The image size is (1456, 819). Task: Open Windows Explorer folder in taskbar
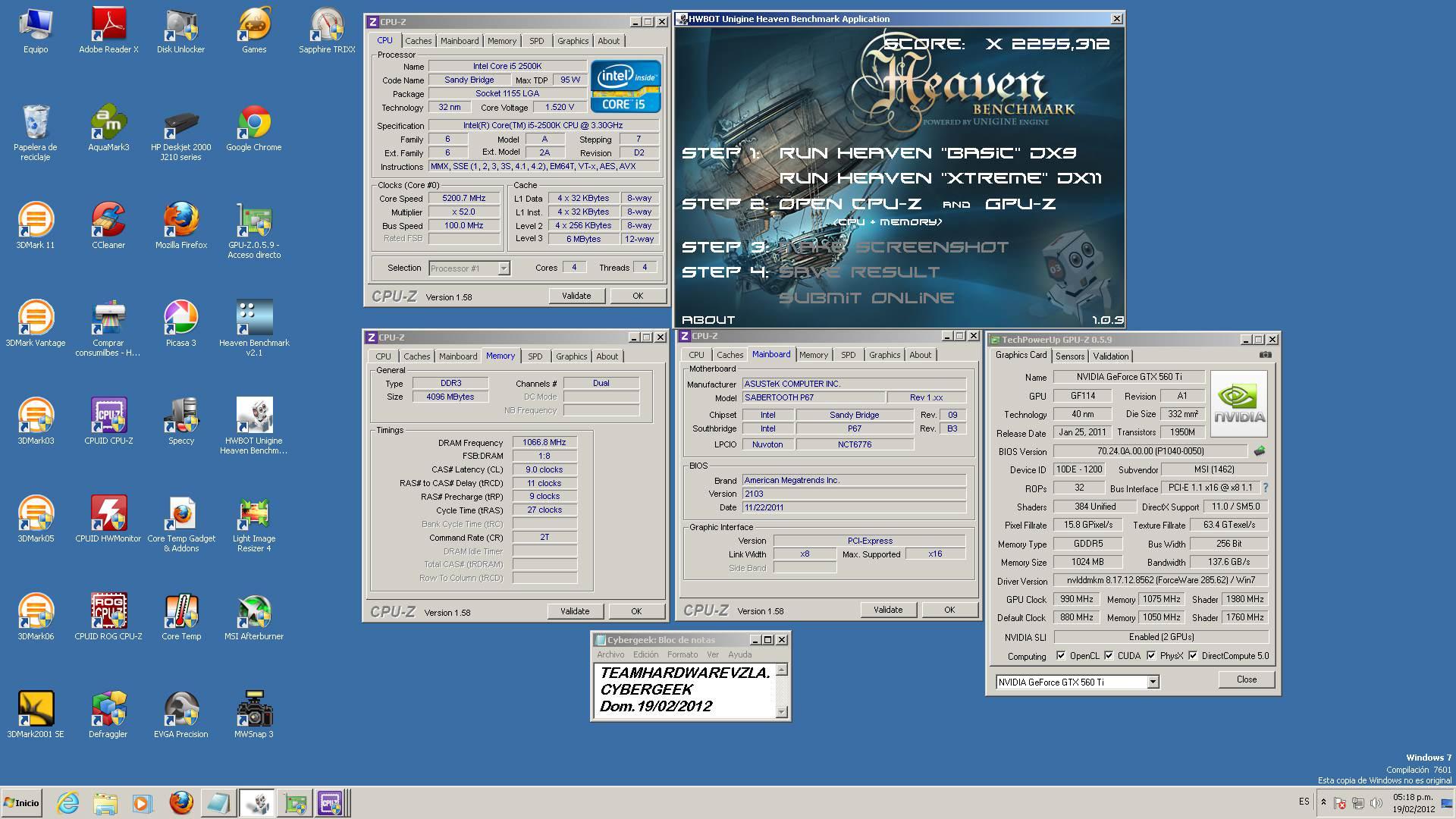click(105, 803)
